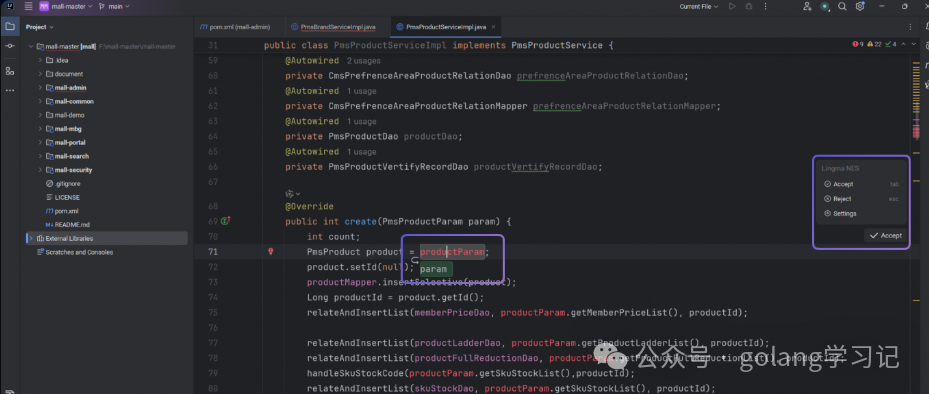929x394 pixels.
Task: Click the green typos count 4
Action: coord(890,44)
